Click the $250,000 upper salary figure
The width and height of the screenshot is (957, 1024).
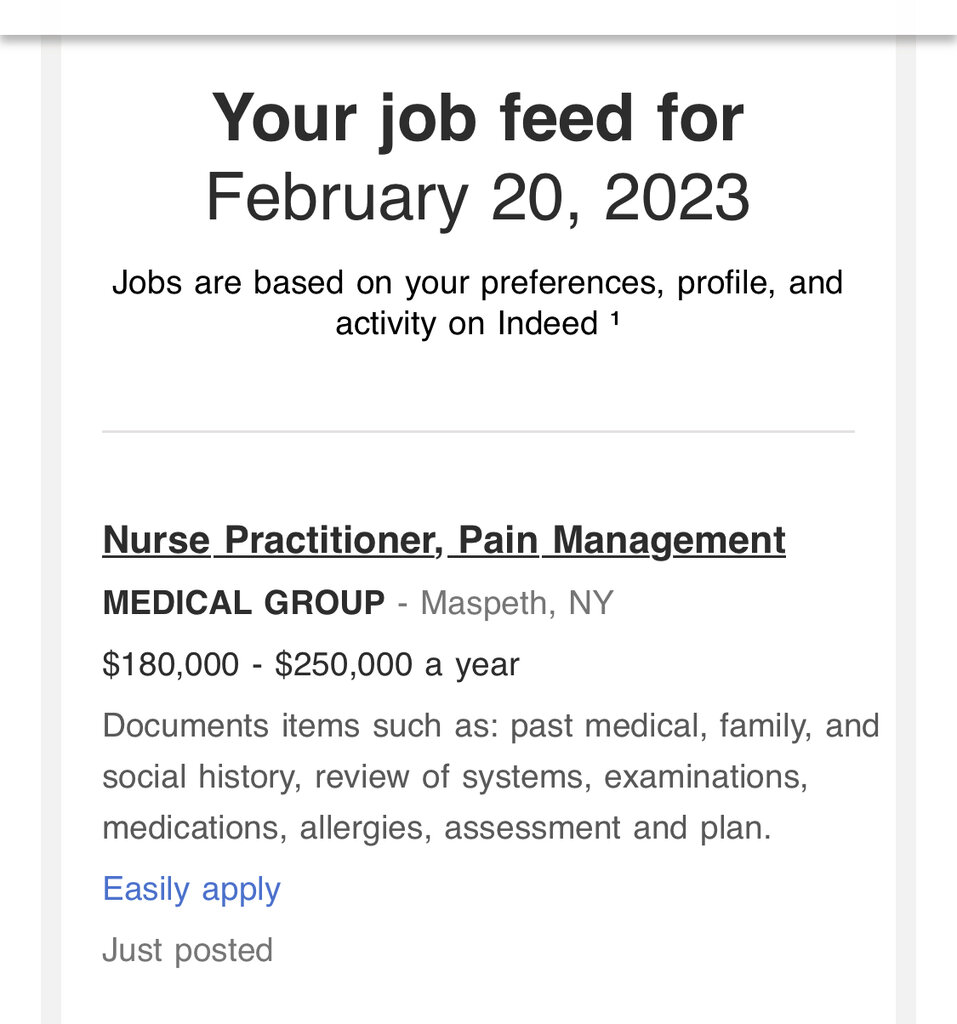point(344,665)
